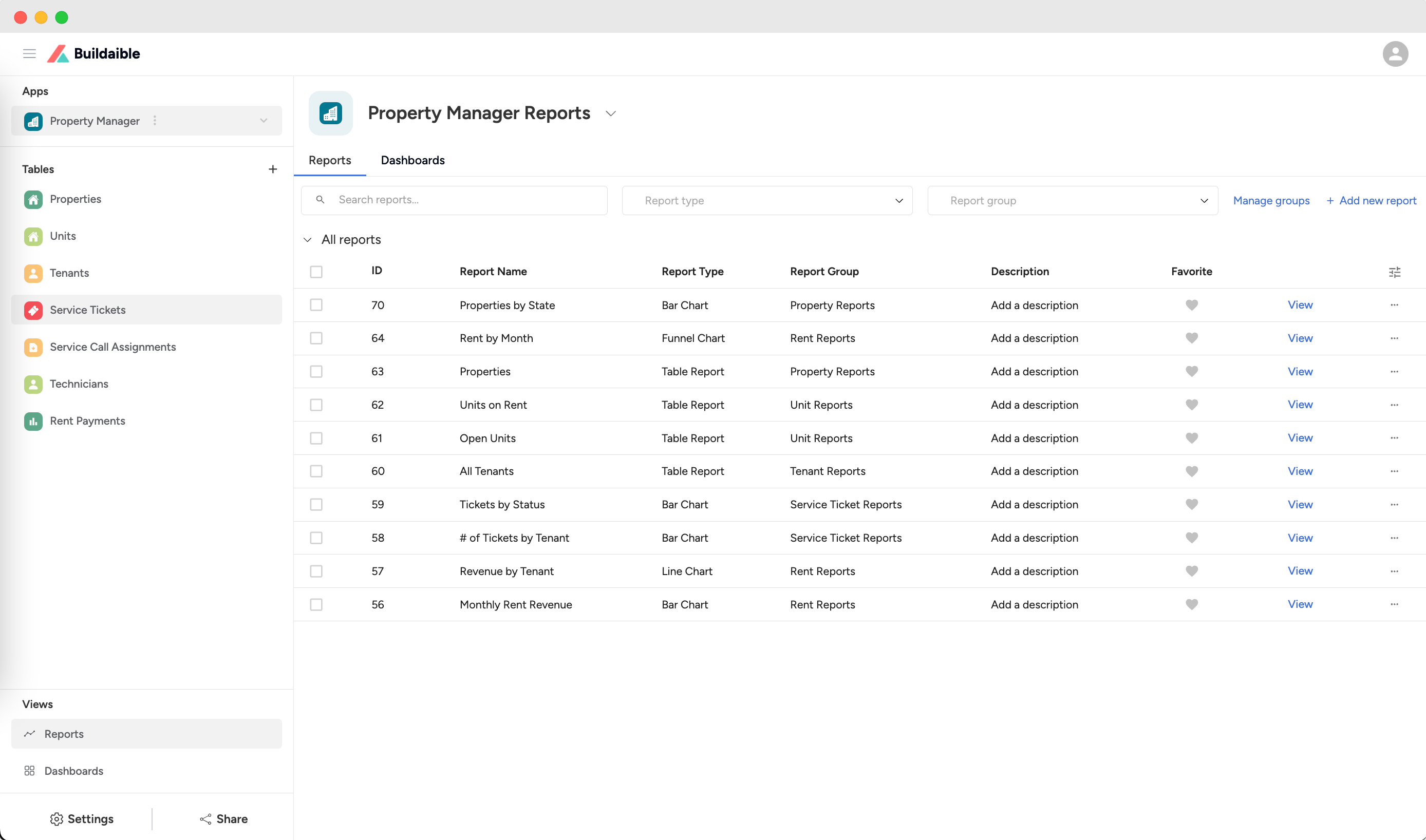The width and height of the screenshot is (1426, 840).
Task: Click the Buildaible logo
Action: coord(93,54)
